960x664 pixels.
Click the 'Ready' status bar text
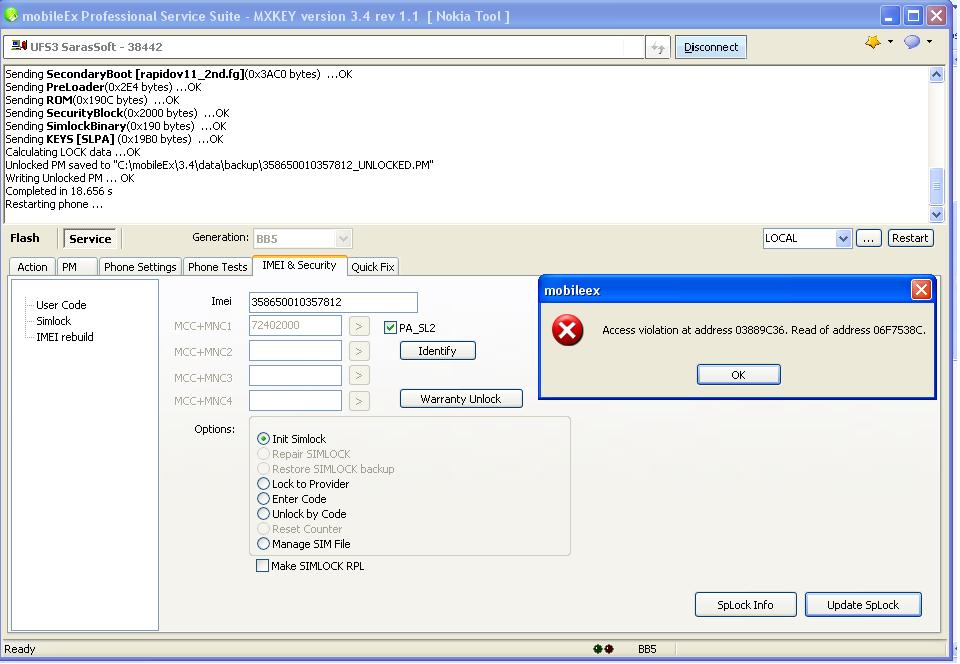click(20, 649)
